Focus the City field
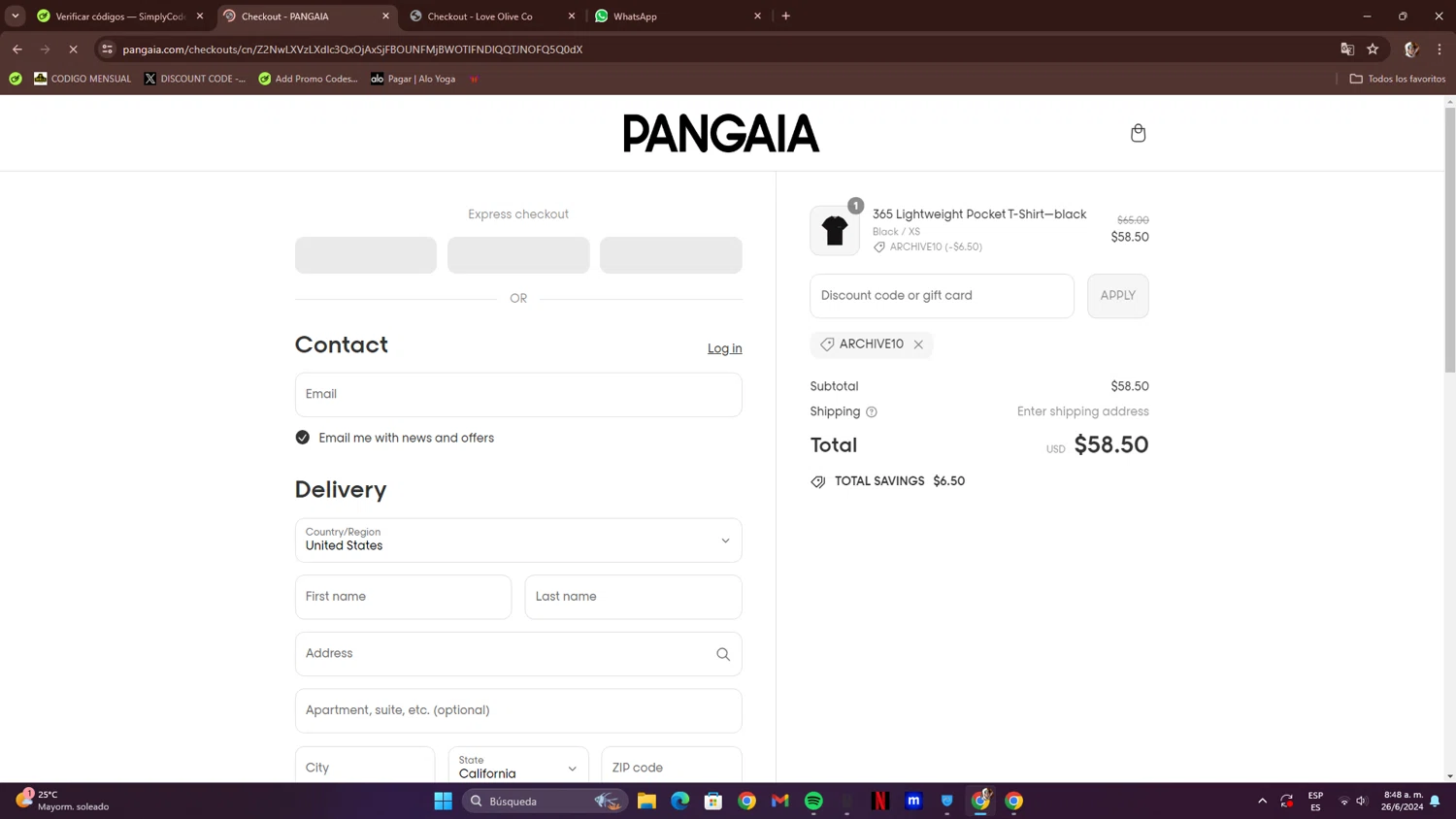Image resolution: width=1456 pixels, height=819 pixels. pyautogui.click(x=365, y=768)
